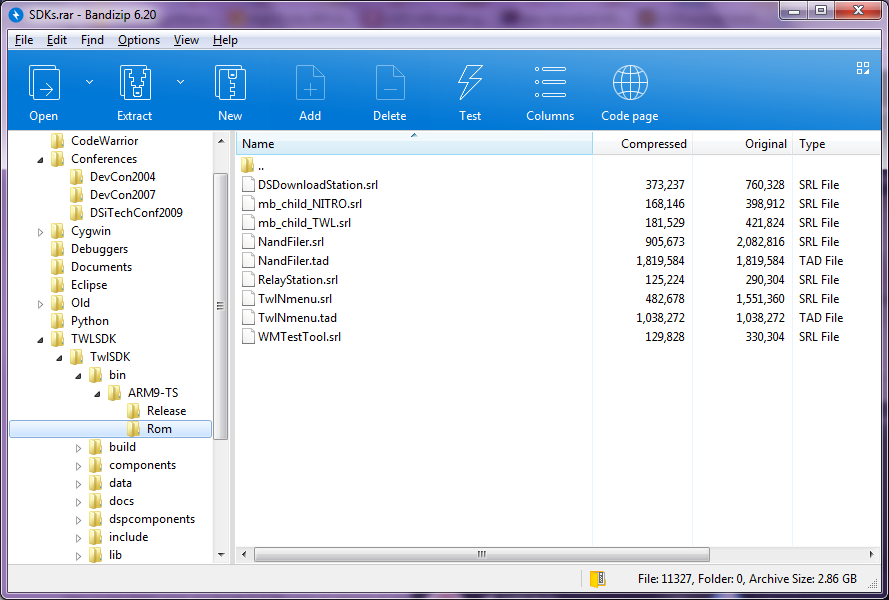889x600 pixels.
Task: Select the Release folder in tree
Action: (x=166, y=411)
